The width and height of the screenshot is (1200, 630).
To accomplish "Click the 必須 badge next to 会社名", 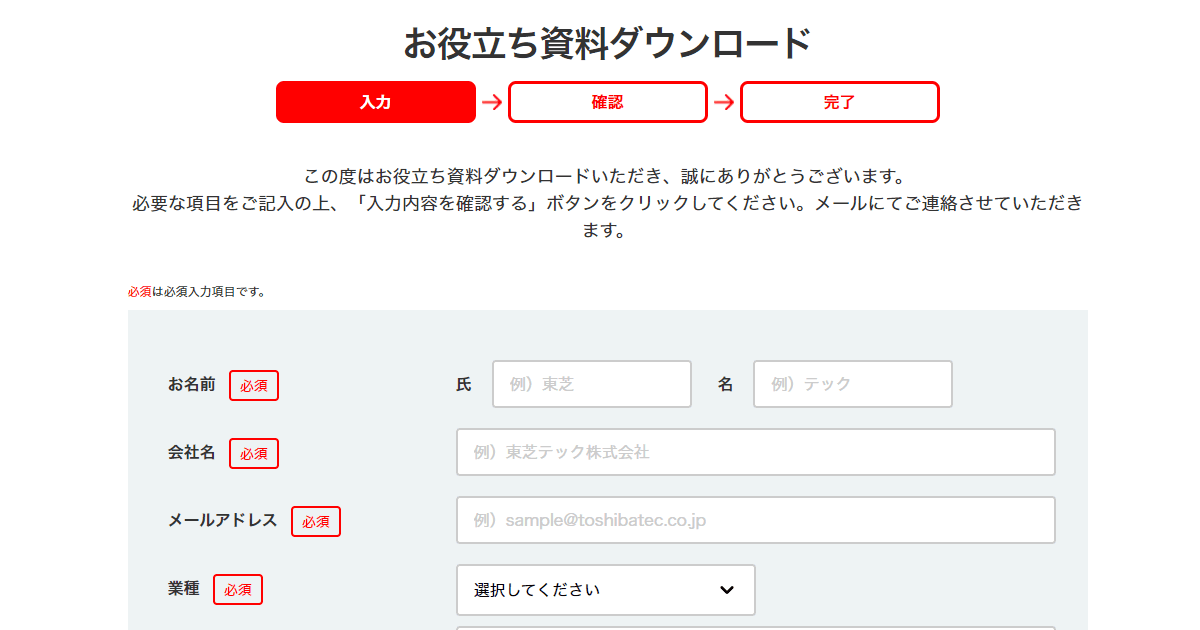I will click(x=253, y=453).
